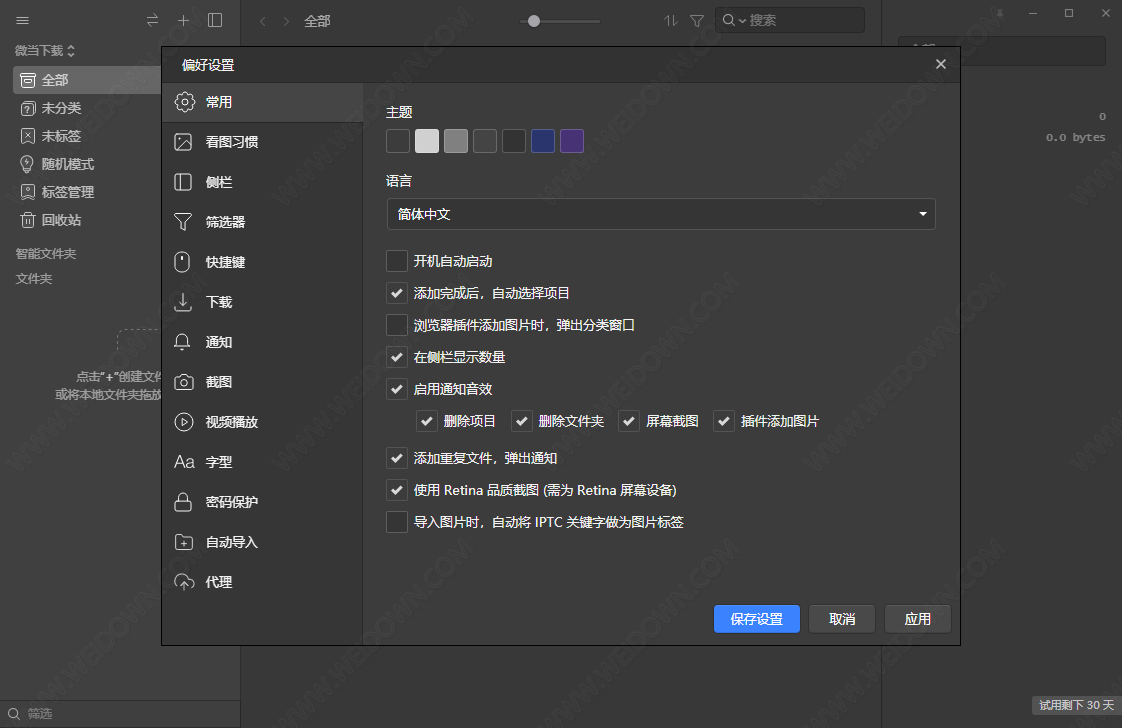Click the thumbnail size slider handle
Screen dimensions: 1122x728
(x=534, y=21)
